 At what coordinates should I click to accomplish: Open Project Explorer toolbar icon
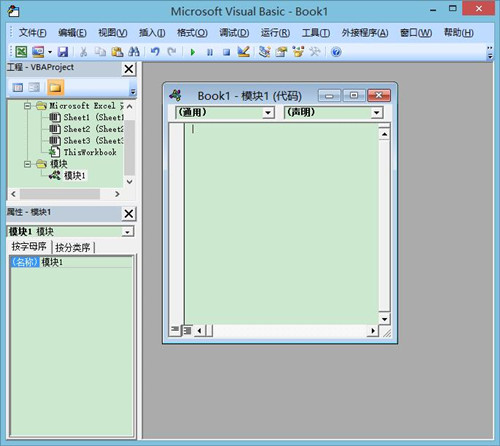[265, 52]
